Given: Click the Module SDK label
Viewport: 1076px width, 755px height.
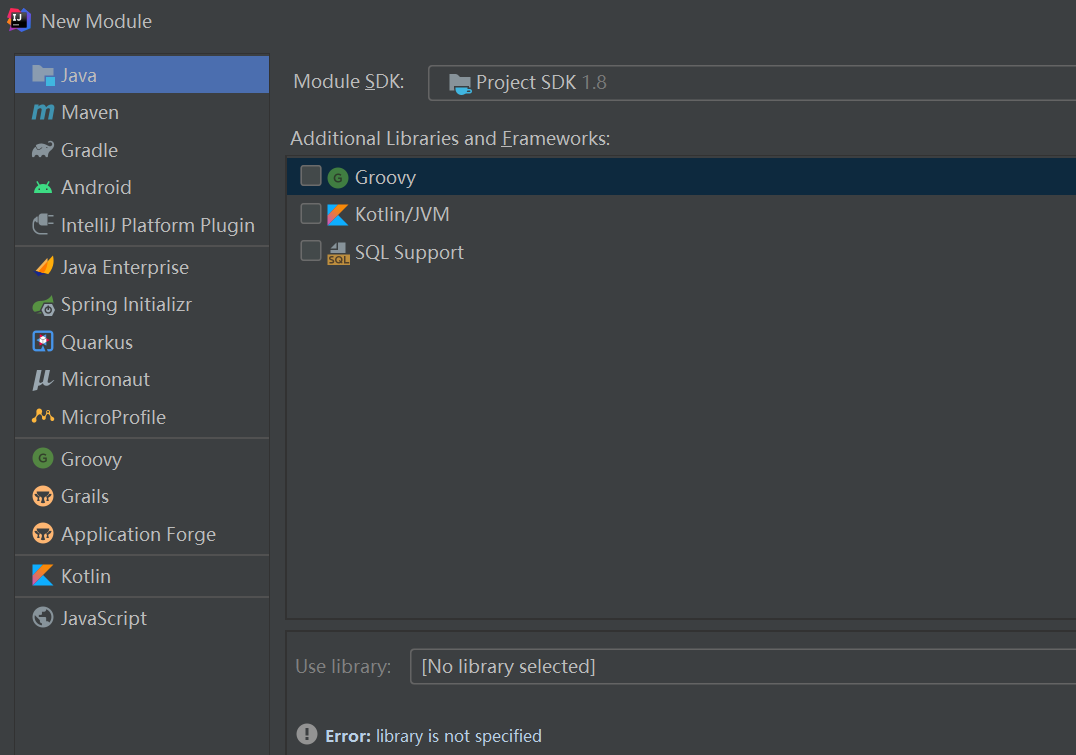Looking at the screenshot, I should point(349,82).
